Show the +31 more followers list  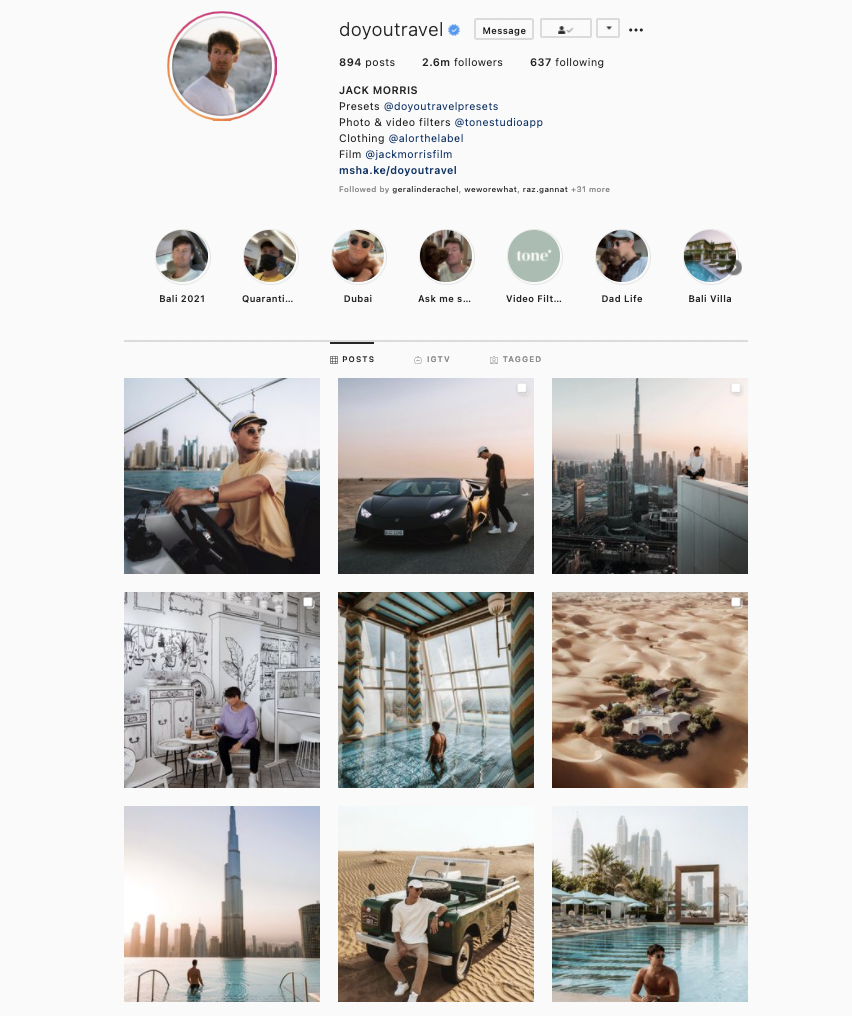pyautogui.click(x=590, y=189)
